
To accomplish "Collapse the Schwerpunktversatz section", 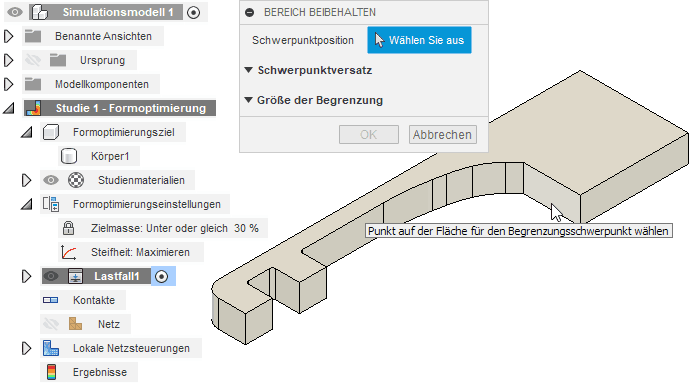I will coord(248,70).
